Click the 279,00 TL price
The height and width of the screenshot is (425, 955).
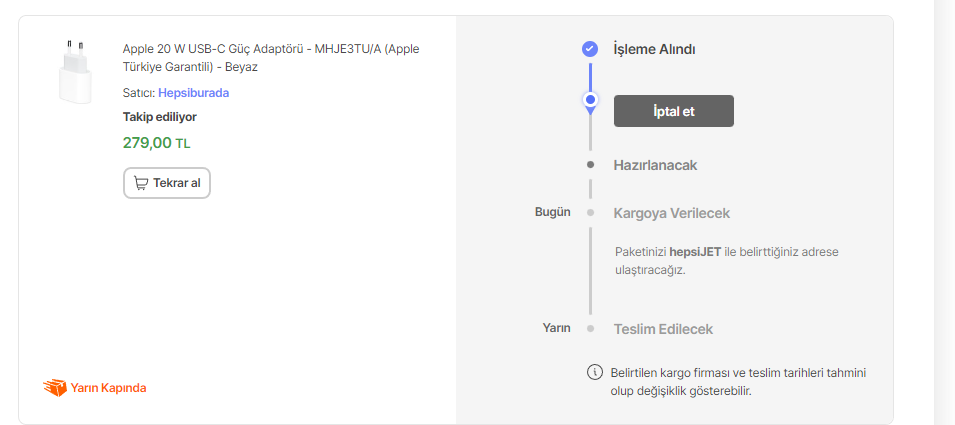pos(156,143)
